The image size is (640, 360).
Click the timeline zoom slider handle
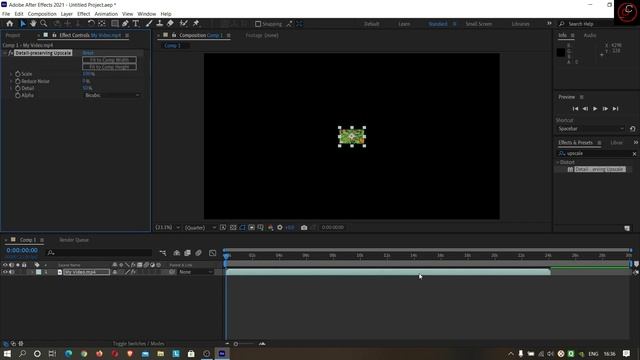236,344
